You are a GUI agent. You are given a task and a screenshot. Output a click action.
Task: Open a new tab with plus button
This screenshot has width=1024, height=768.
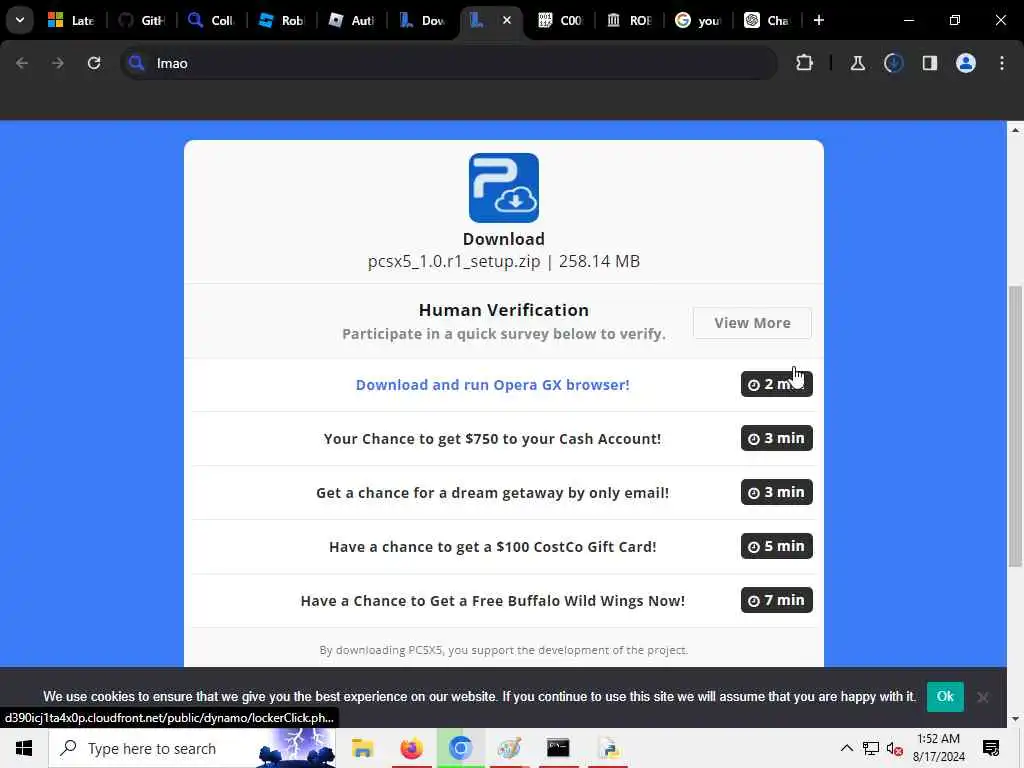click(819, 20)
